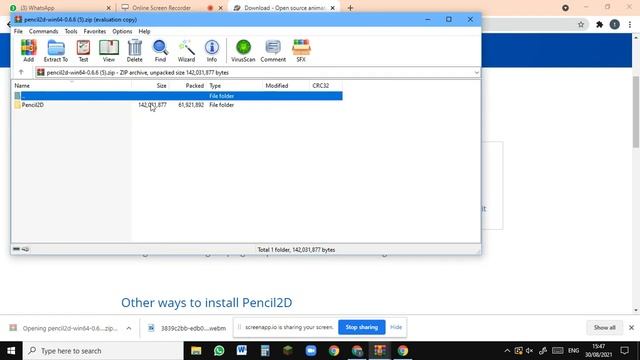Click the browser page vertical scrollbar
This screenshot has width=640, height=360.
pyautogui.click(x=636, y=112)
